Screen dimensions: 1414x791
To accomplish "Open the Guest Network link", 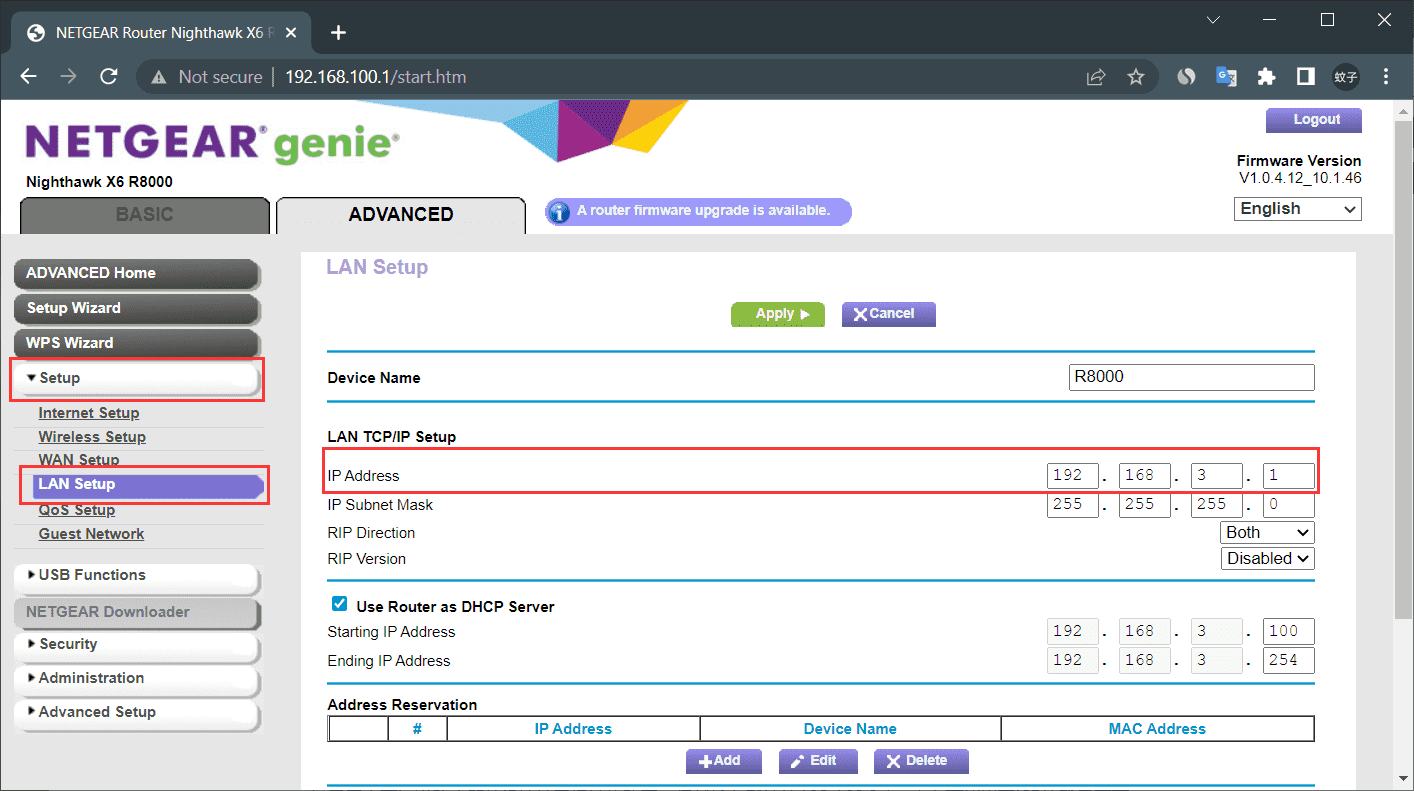I will pyautogui.click(x=91, y=534).
